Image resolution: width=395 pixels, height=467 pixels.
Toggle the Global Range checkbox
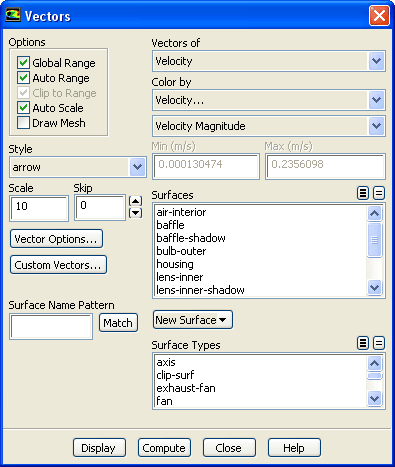(x=23, y=63)
